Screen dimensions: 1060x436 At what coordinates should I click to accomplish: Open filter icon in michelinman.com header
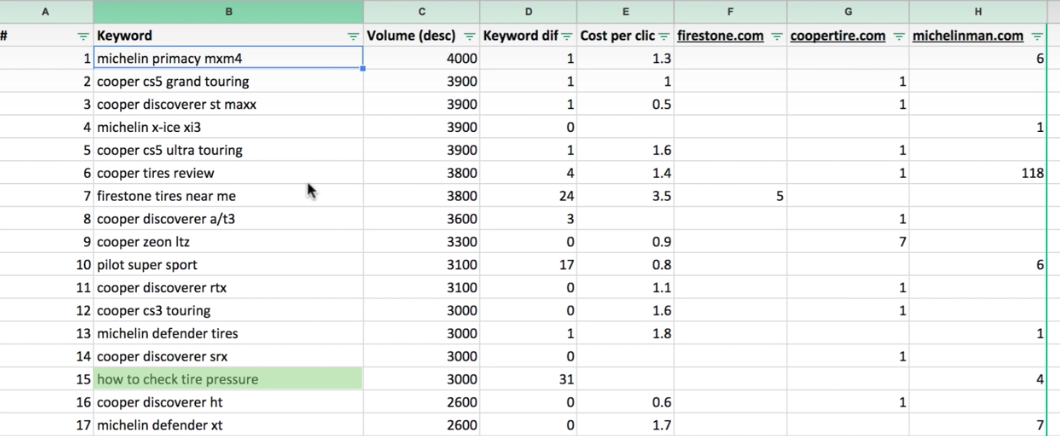(x=1037, y=37)
